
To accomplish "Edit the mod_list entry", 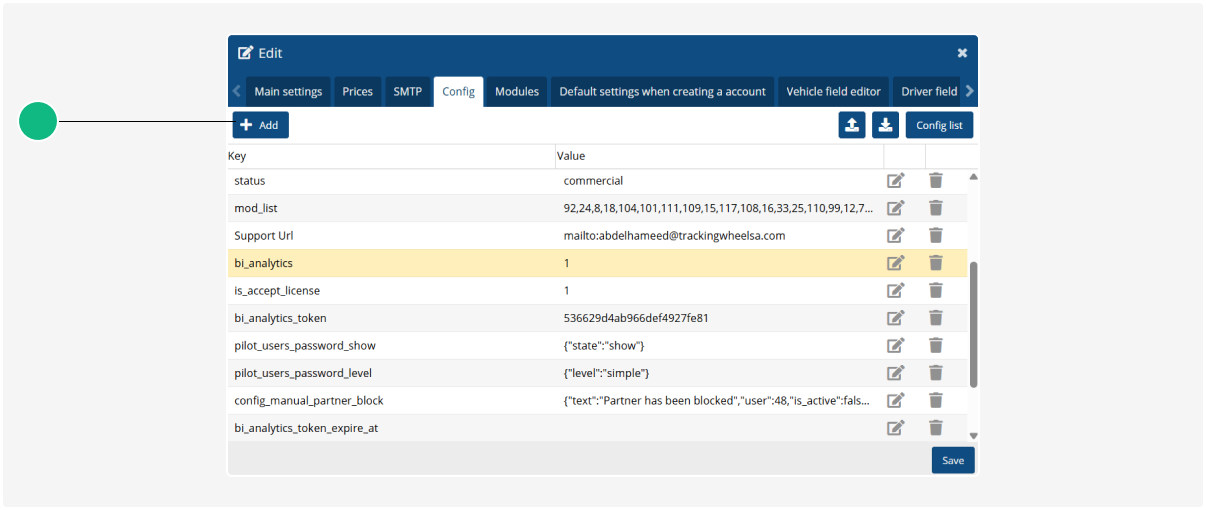I will [896, 208].
